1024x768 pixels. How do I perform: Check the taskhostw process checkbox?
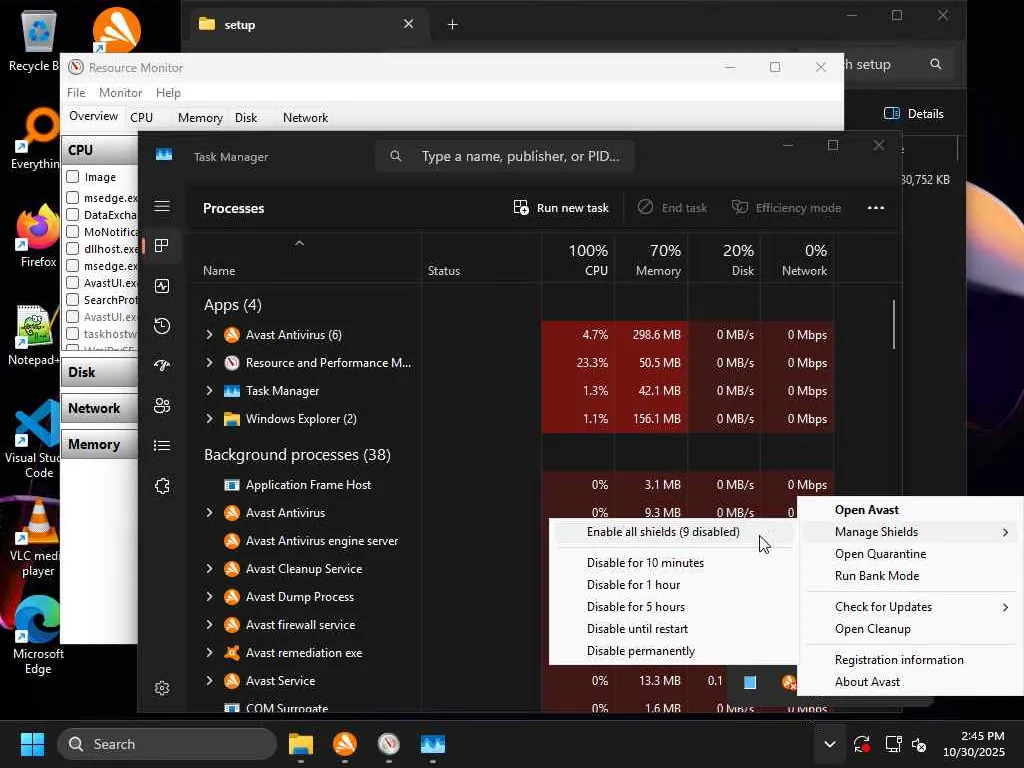coord(72,334)
